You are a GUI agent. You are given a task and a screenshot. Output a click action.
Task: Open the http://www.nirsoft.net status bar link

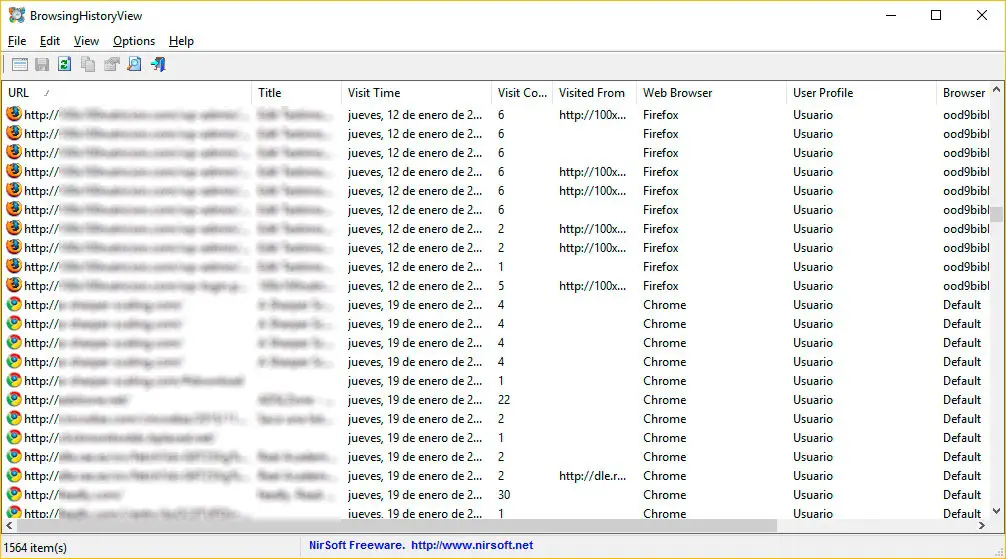tap(472, 545)
